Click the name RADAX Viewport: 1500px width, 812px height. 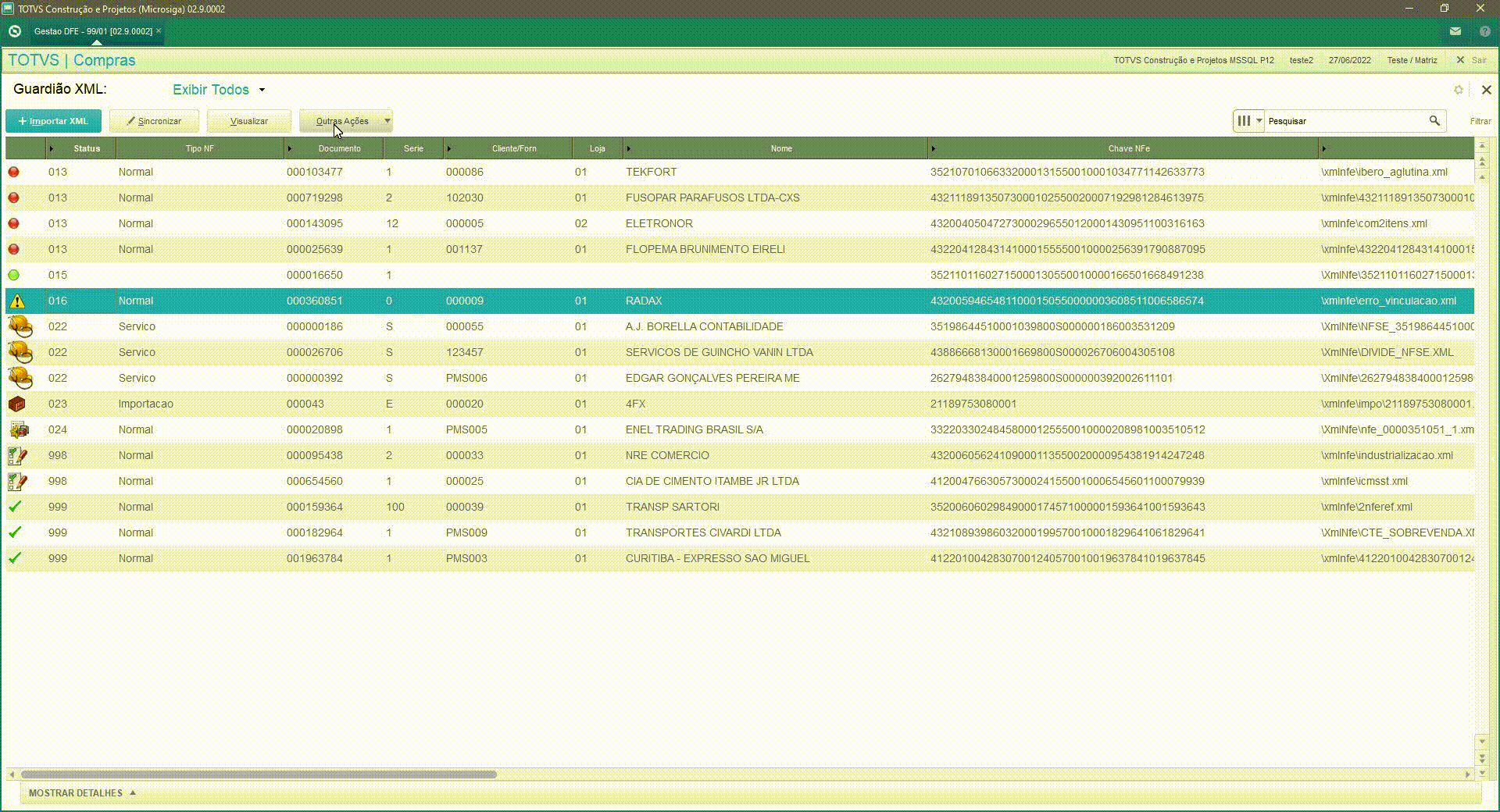pyautogui.click(x=644, y=301)
